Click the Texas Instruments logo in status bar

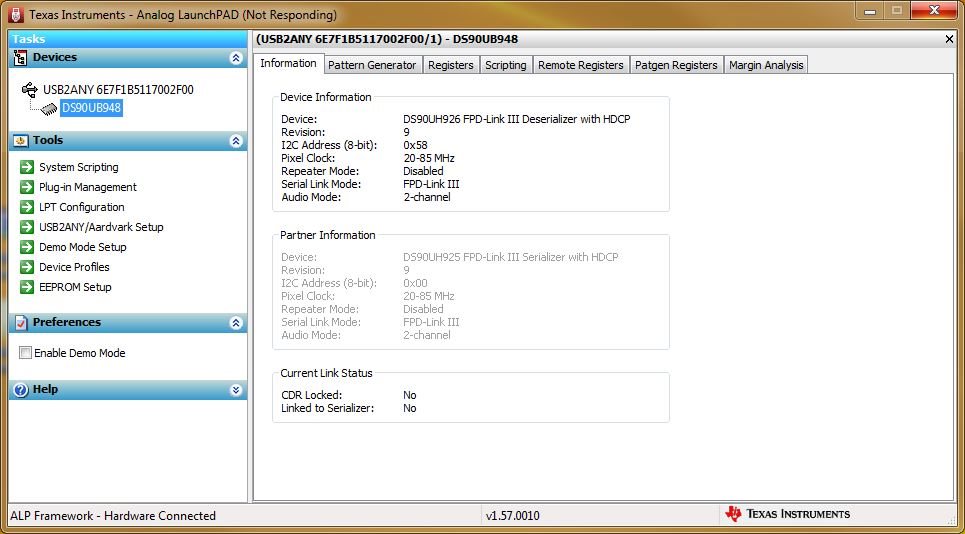[788, 514]
